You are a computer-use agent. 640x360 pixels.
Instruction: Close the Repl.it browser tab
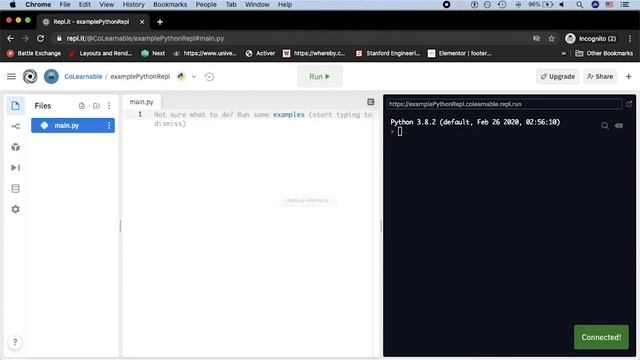click(x=142, y=22)
